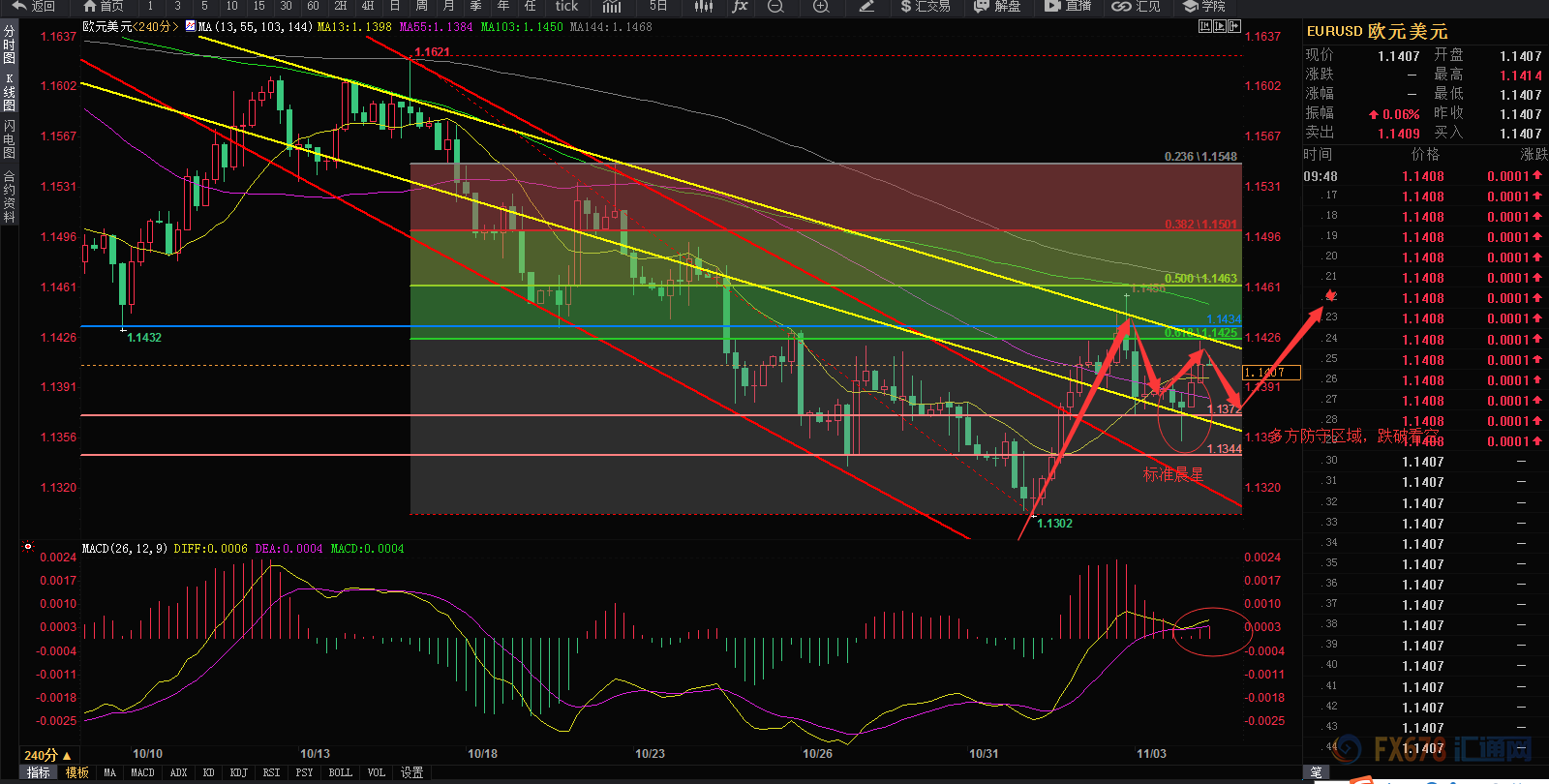Click the candlestick style icon
This screenshot has height=784, width=1549.
click(704, 7)
